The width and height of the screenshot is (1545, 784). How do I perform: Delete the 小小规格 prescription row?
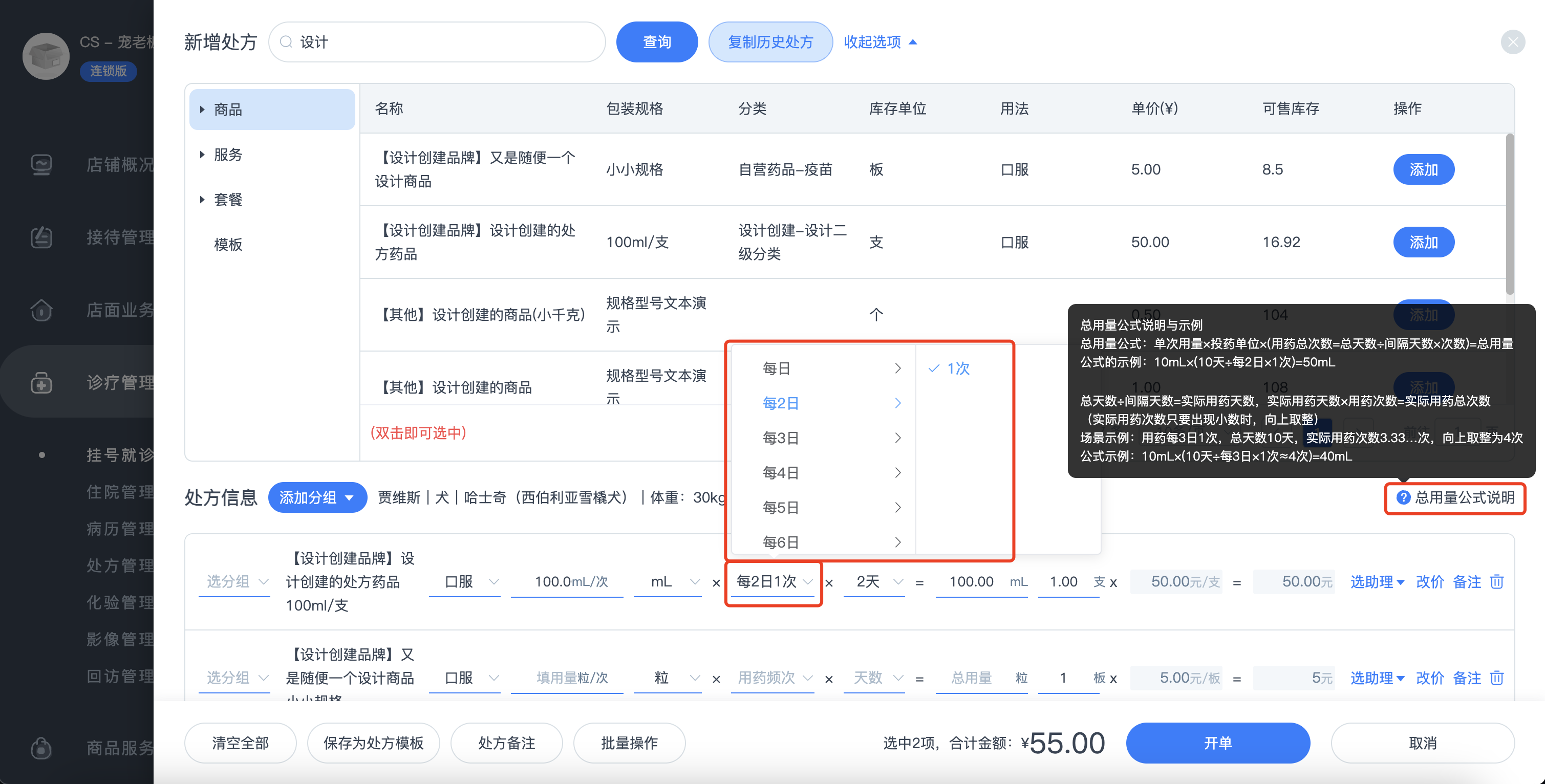pyautogui.click(x=1497, y=678)
